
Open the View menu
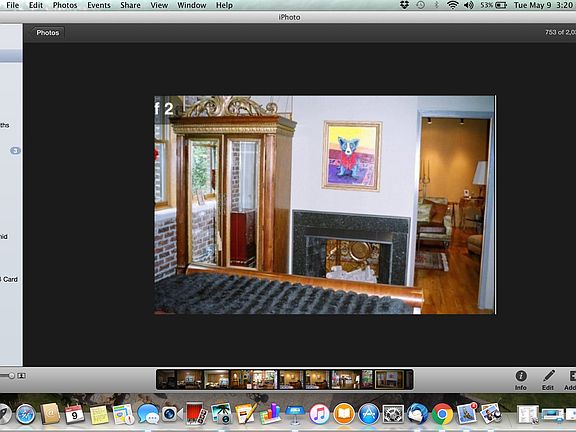[159, 5]
